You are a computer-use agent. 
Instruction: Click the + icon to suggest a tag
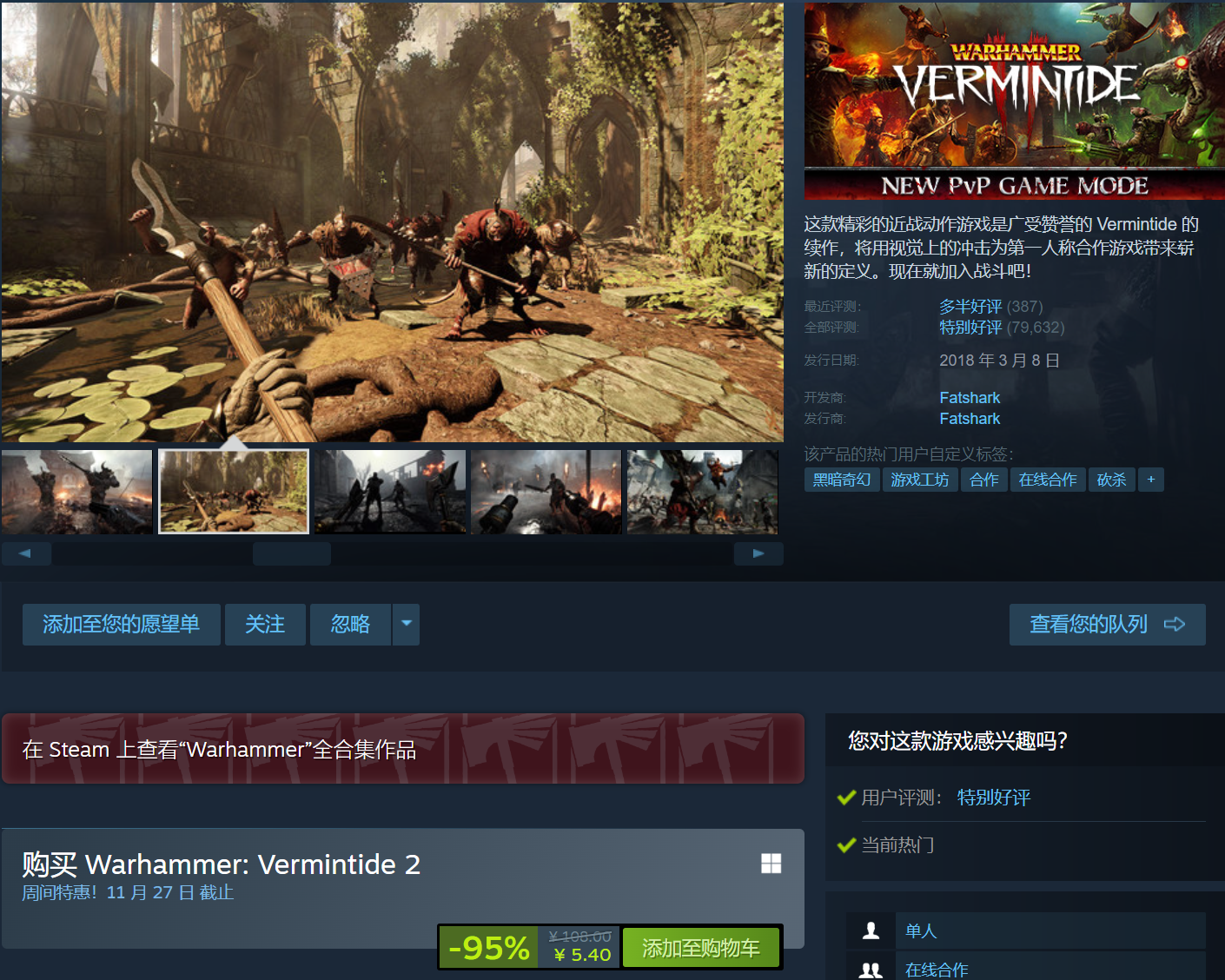point(1151,479)
